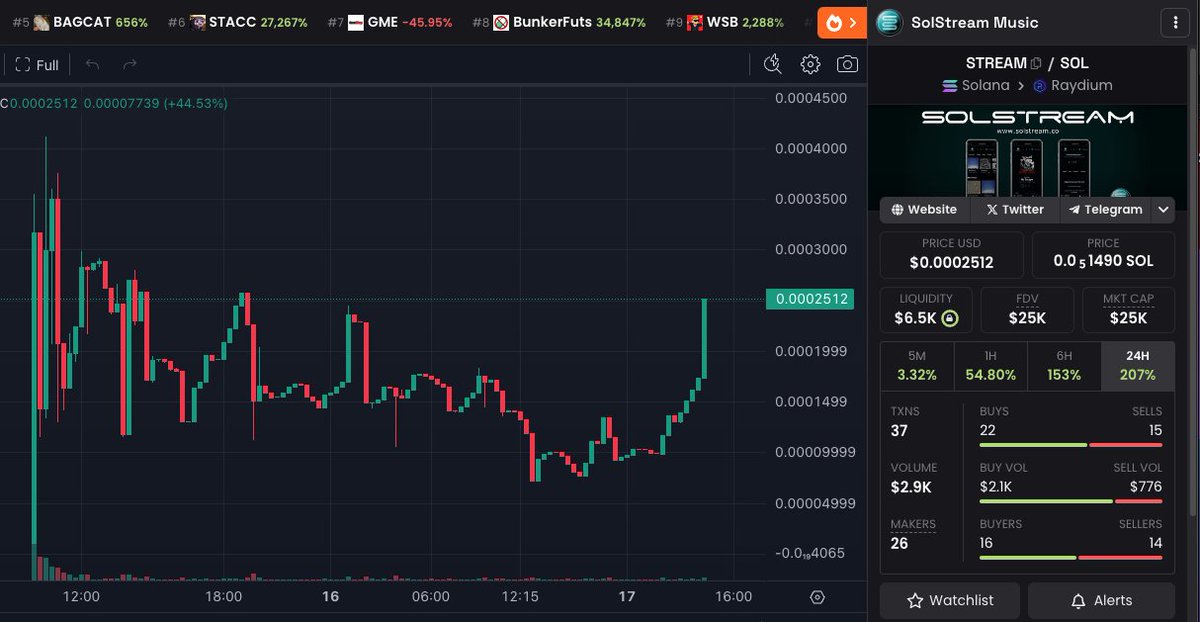Click the WSB token icon

tap(695, 22)
